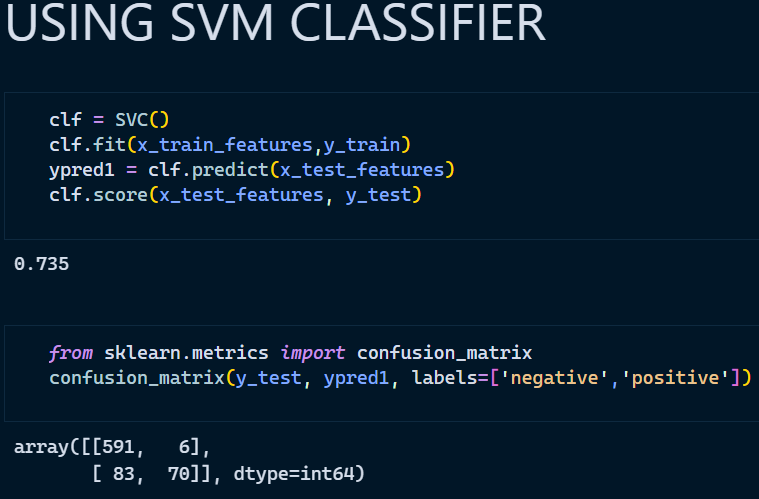Click value 591 in the output array
Viewport: 759px width, 499px height.
[x=118, y=447]
